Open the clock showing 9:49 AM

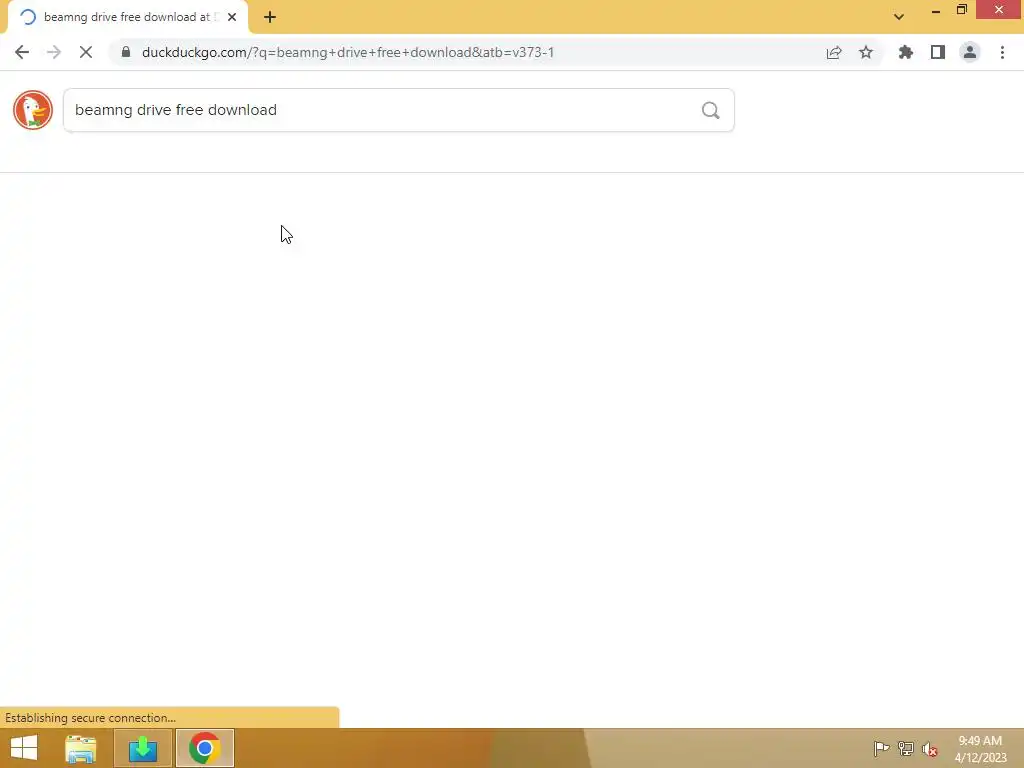pyautogui.click(x=980, y=749)
